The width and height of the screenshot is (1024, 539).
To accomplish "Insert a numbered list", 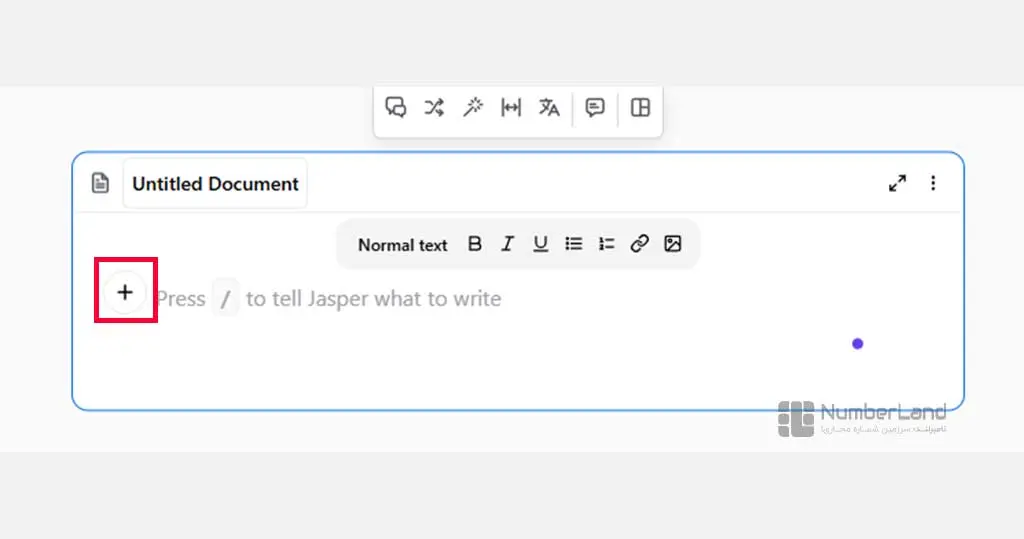I will (x=607, y=244).
